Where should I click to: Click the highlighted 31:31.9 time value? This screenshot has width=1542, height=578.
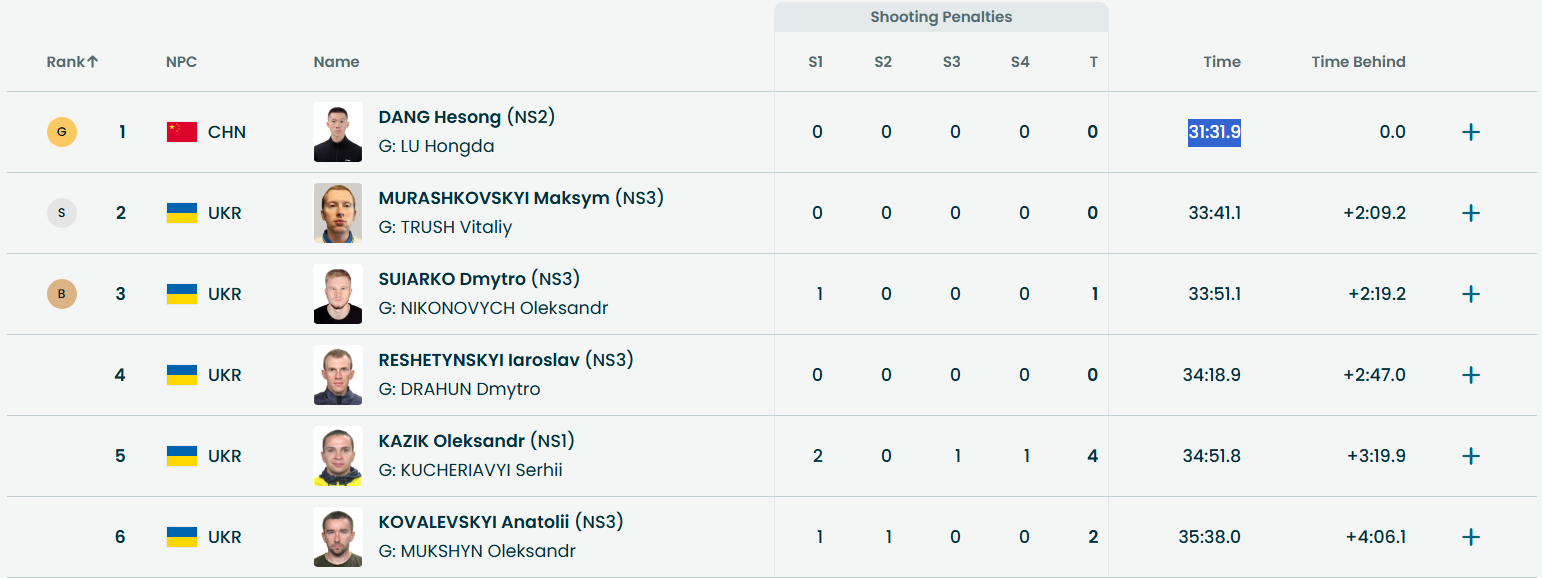1214,132
